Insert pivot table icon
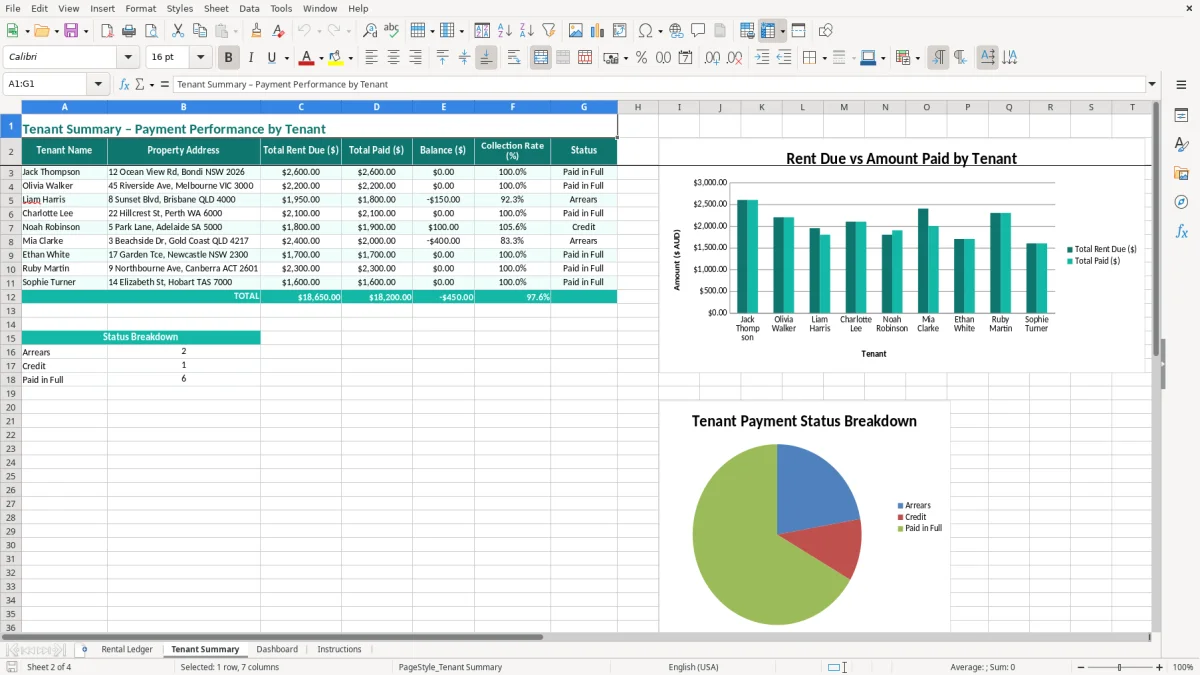 tap(620, 31)
